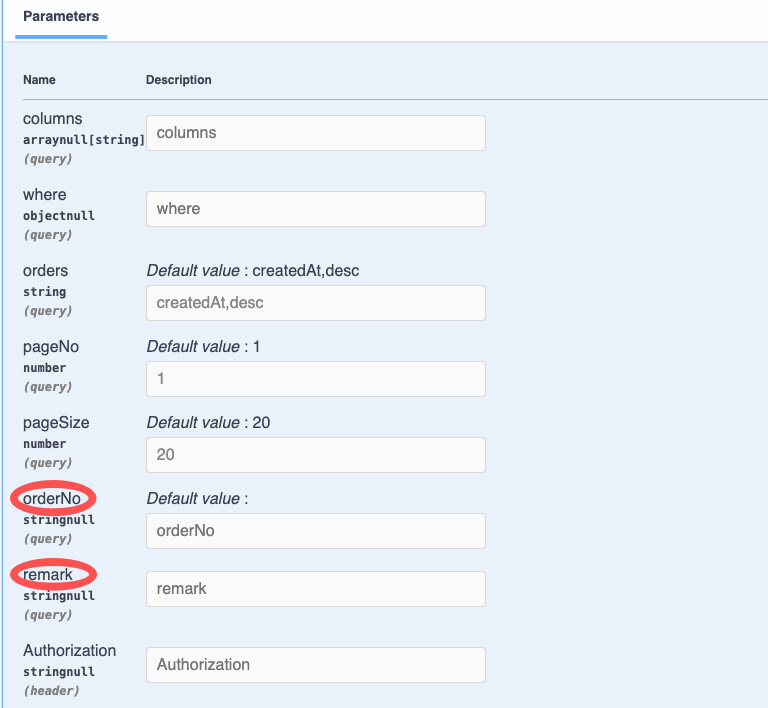Viewport: 768px width, 708px height.
Task: Click the pageNo number input
Action: point(315,379)
